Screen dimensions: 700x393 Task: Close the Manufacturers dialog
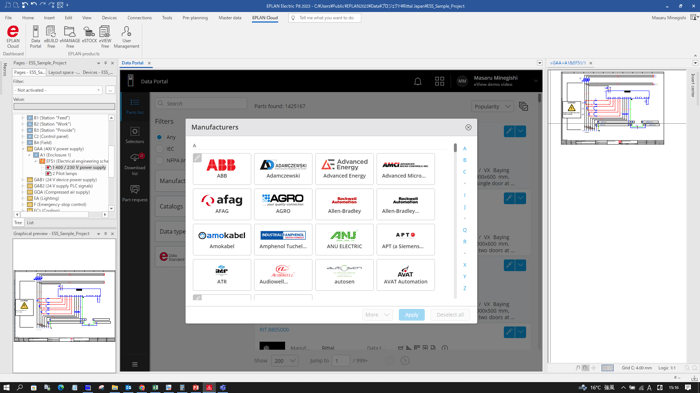coord(468,127)
